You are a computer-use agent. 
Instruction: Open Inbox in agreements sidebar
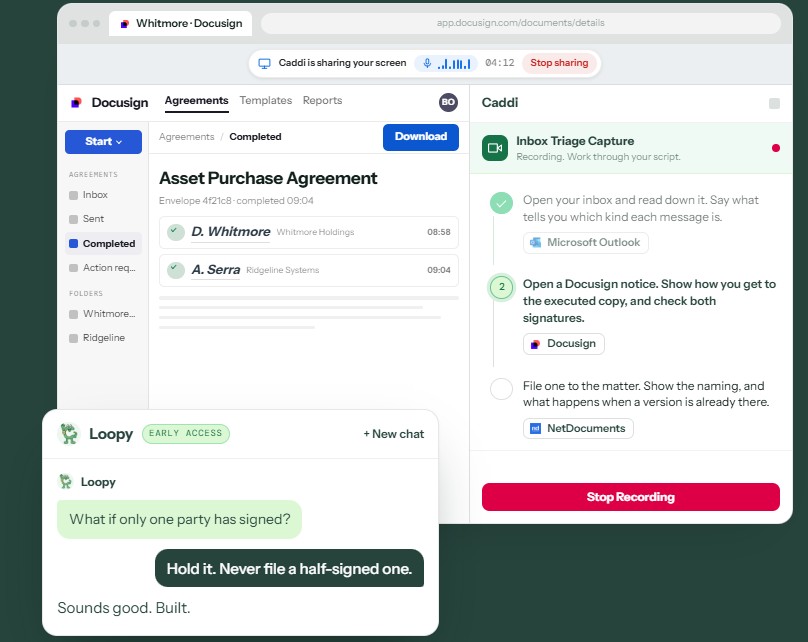pos(103,195)
